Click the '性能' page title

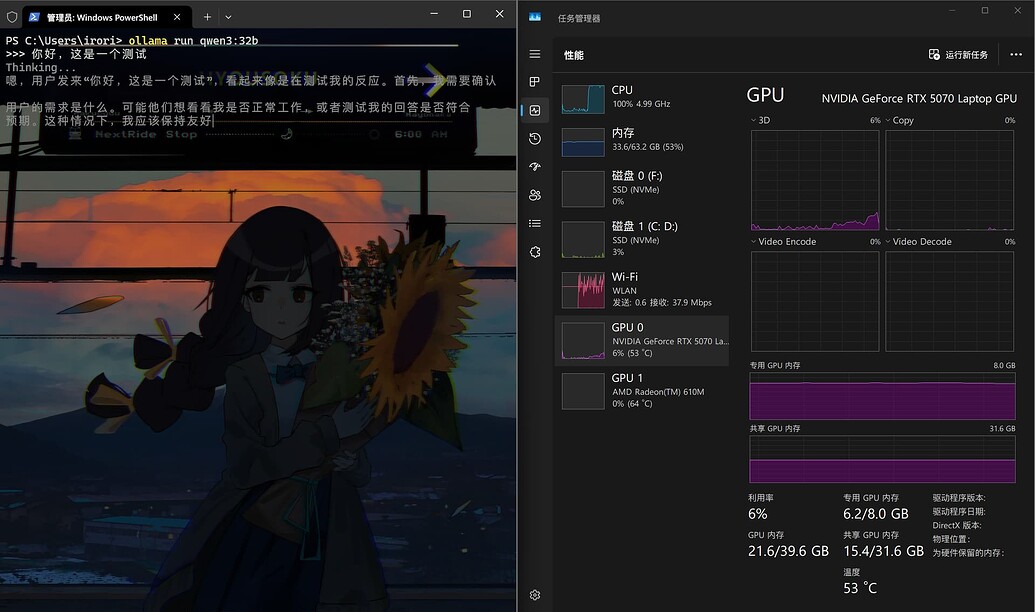point(574,55)
